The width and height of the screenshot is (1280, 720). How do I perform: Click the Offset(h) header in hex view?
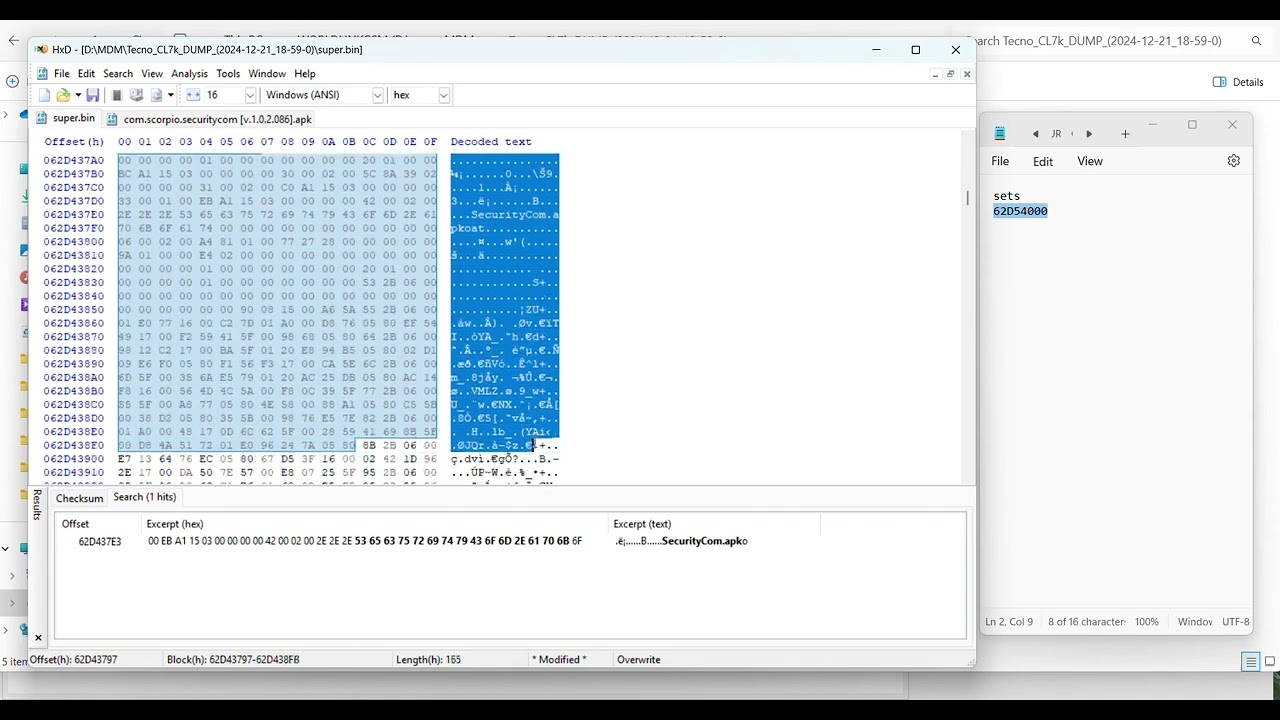74,142
